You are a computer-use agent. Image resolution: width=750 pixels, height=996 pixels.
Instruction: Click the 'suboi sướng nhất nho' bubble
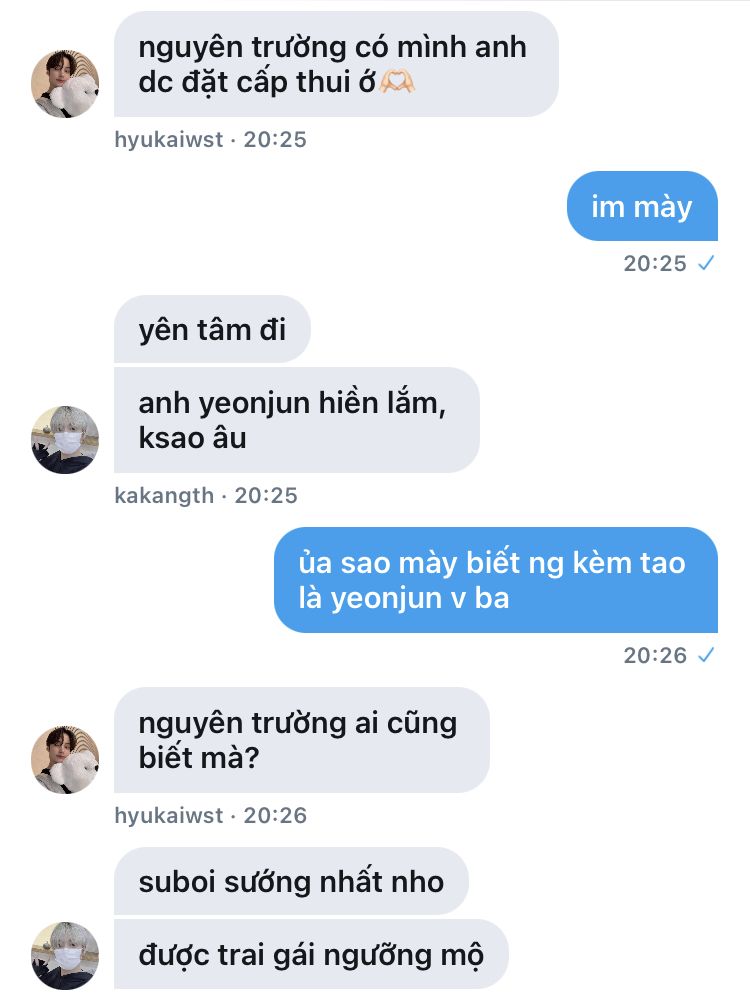click(x=291, y=881)
